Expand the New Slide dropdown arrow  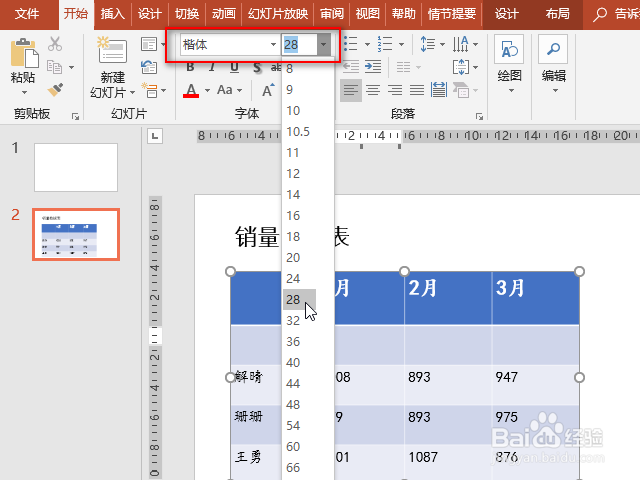pos(132,93)
